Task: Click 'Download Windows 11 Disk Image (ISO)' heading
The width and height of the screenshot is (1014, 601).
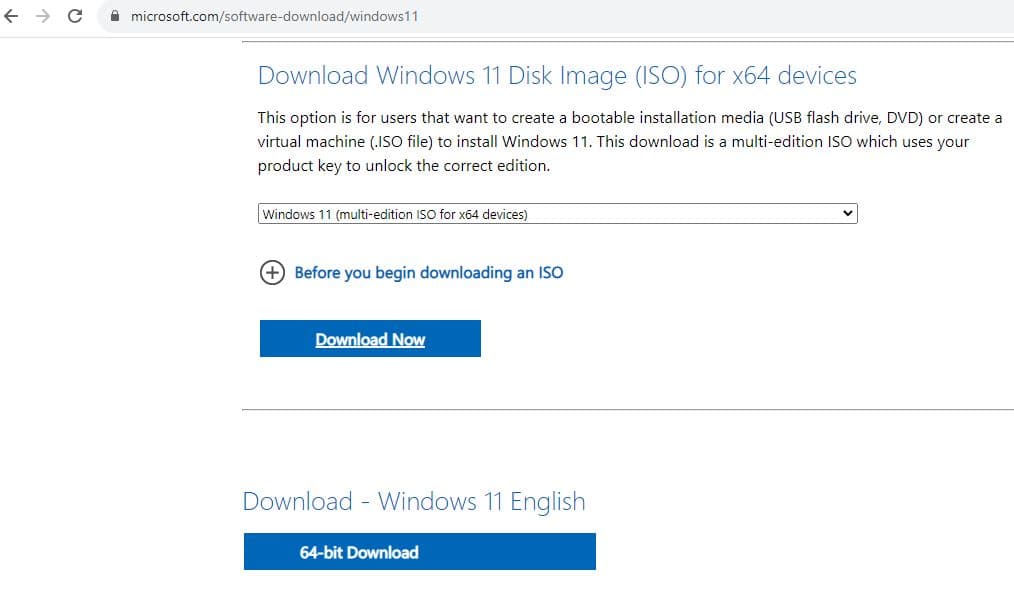Action: pyautogui.click(x=556, y=76)
